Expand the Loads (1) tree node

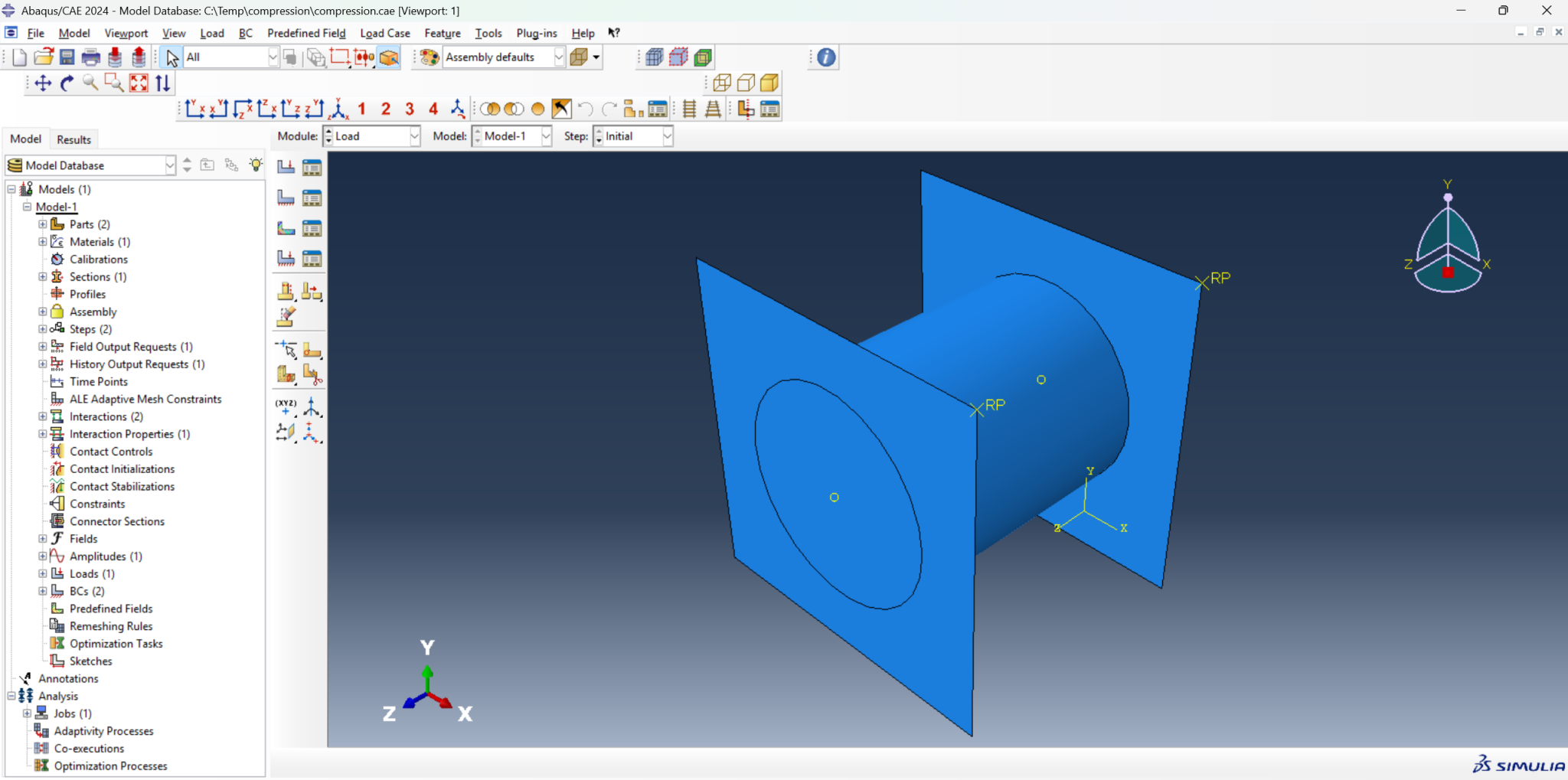pyautogui.click(x=43, y=573)
